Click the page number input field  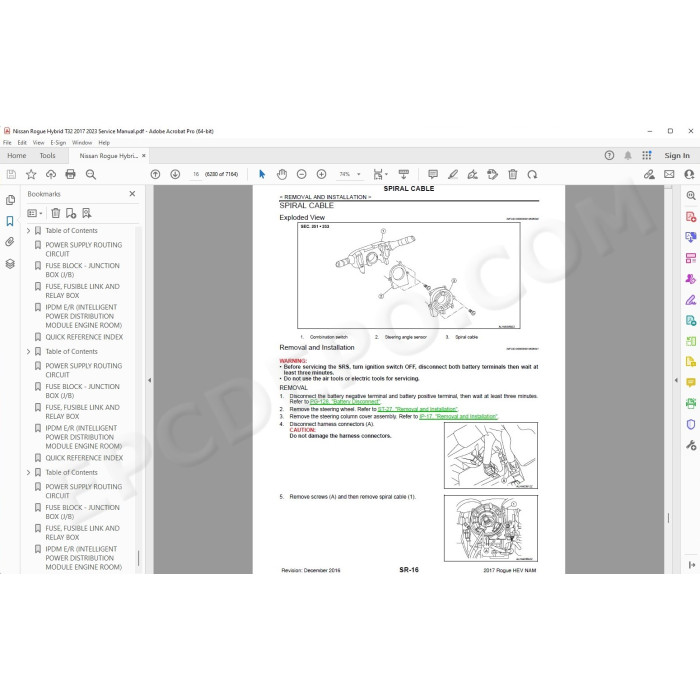click(x=196, y=174)
